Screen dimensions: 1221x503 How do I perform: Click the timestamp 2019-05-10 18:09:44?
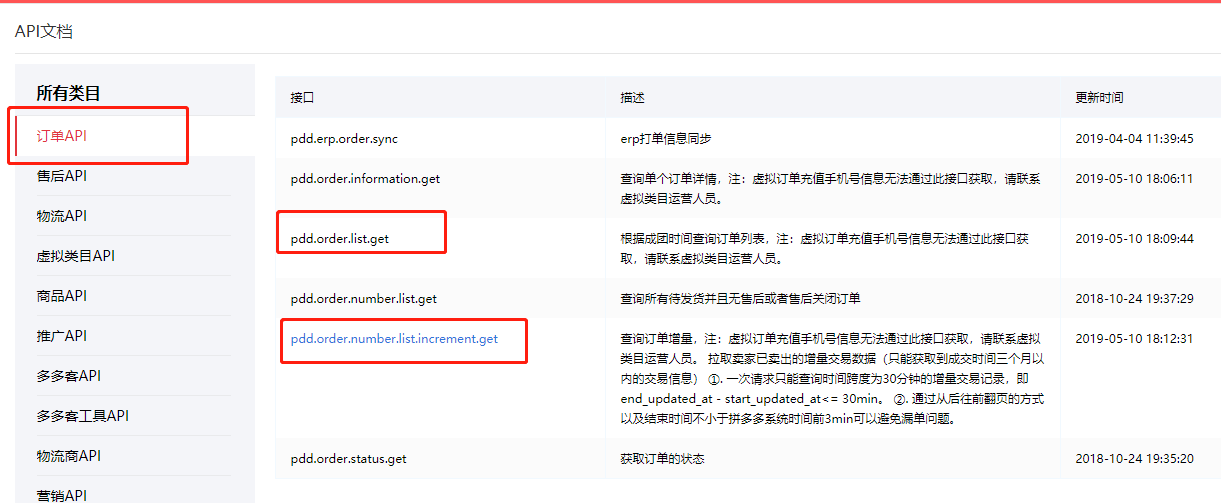point(1134,239)
